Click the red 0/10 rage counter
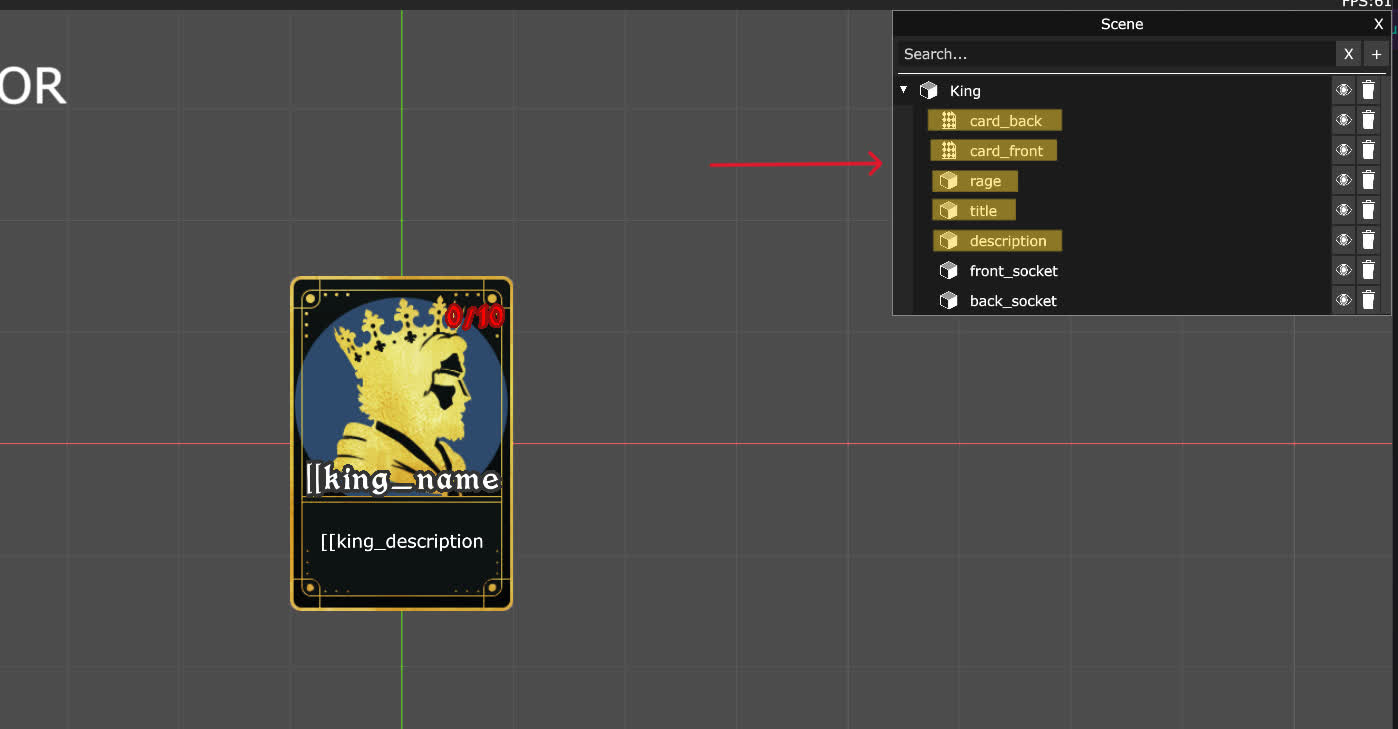 pyautogui.click(x=475, y=317)
